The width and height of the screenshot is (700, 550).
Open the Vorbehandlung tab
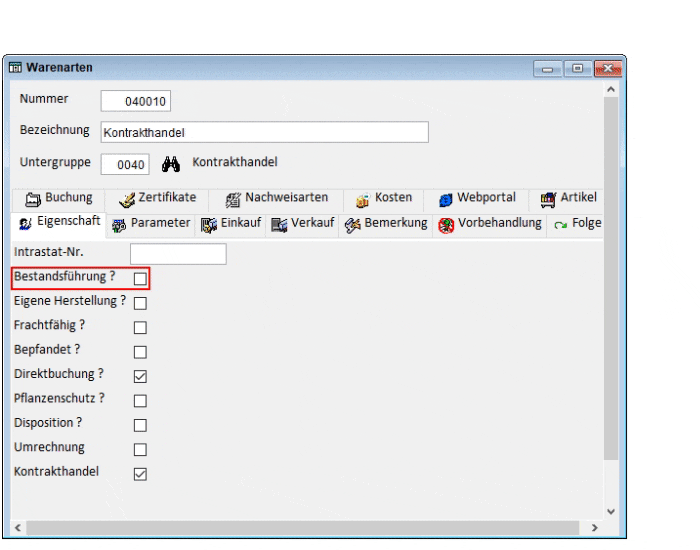490,224
